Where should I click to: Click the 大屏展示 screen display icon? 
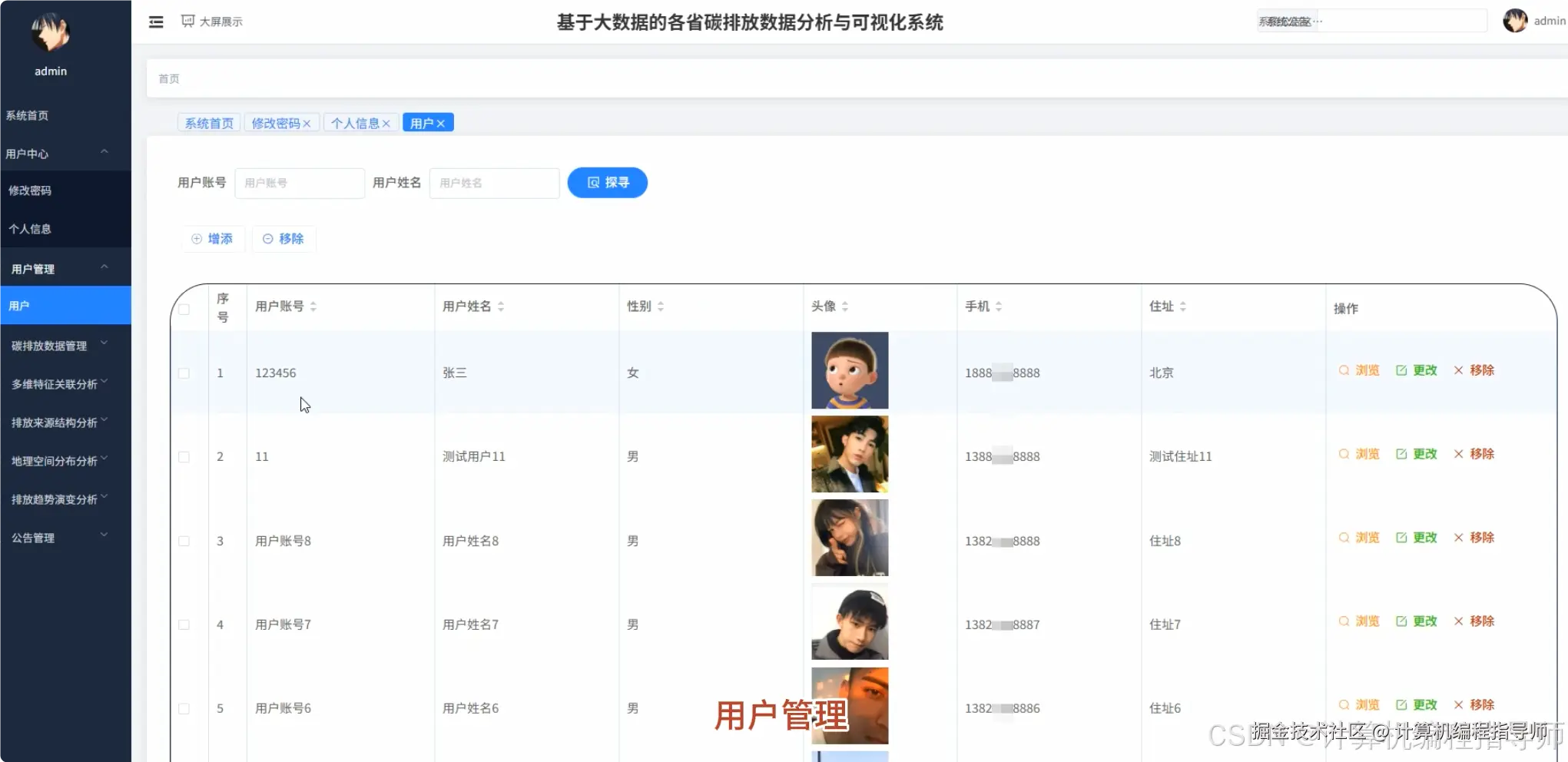(187, 21)
